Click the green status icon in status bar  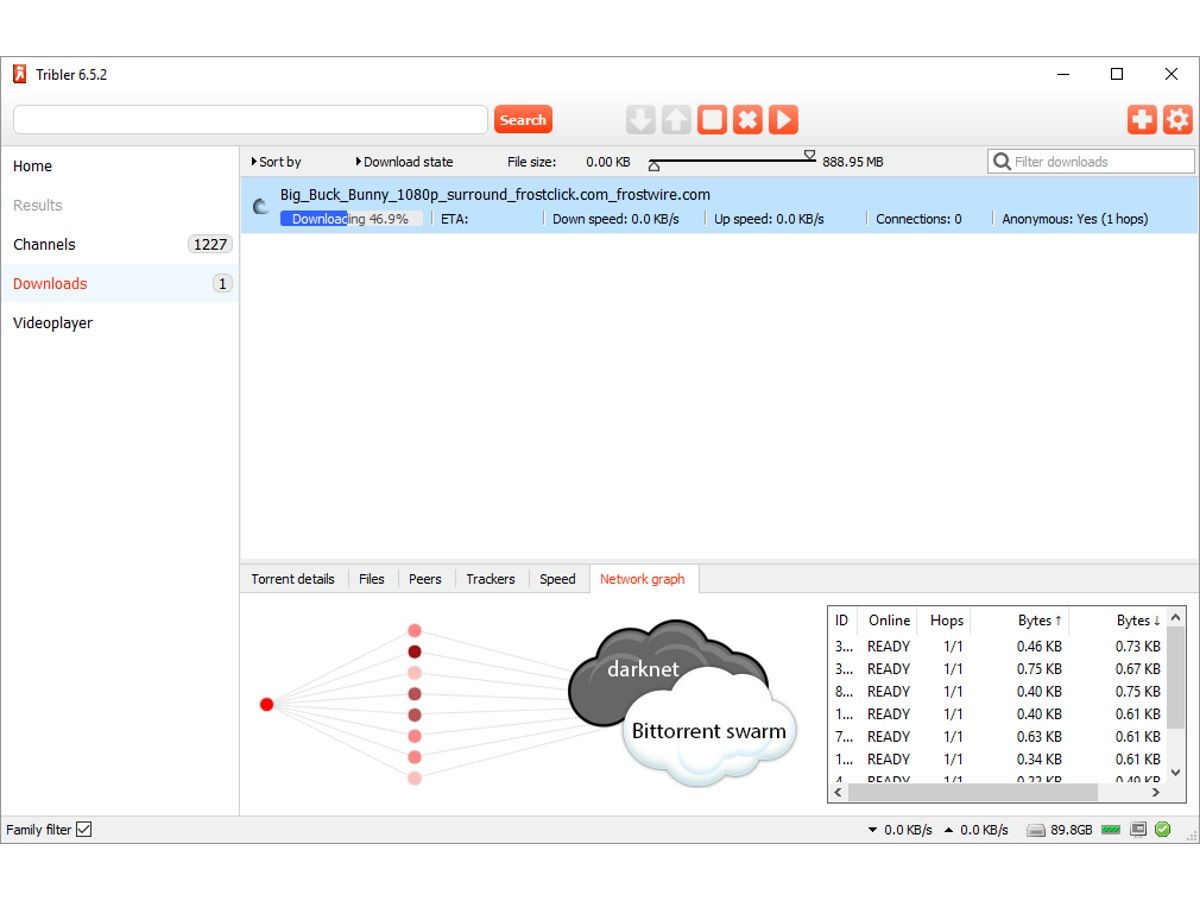click(x=1162, y=829)
